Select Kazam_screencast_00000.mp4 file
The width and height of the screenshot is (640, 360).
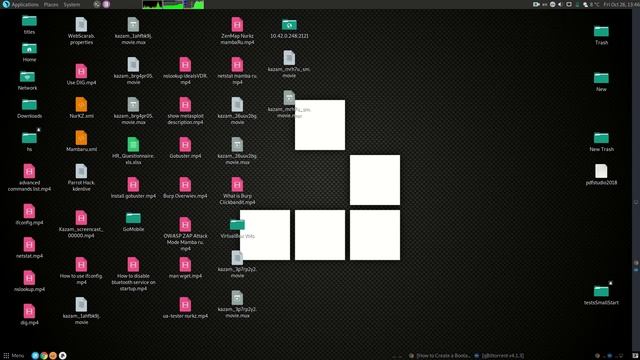click(x=81, y=224)
